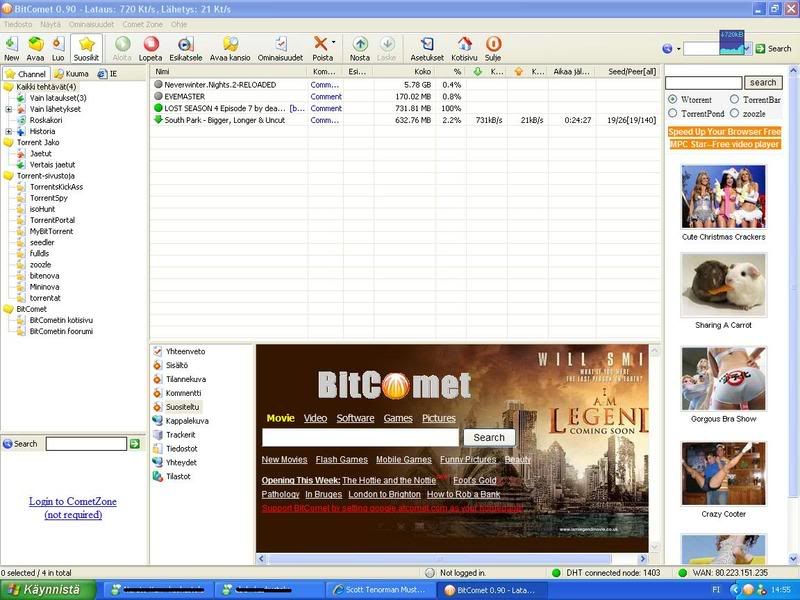Viewport: 800px width, 600px height.
Task: Choose the TorrentPond radio option
Action: click(672, 114)
